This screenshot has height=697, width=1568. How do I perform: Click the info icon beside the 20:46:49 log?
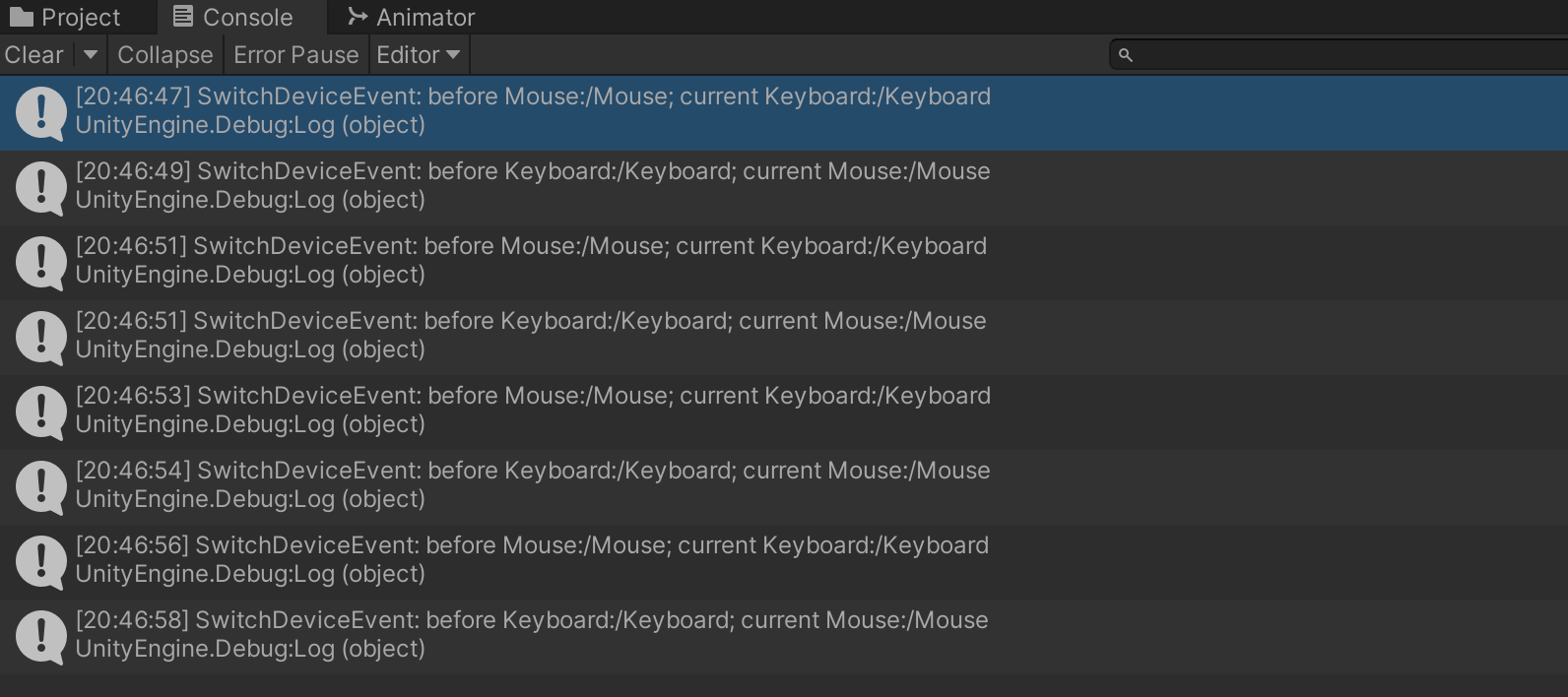40,187
